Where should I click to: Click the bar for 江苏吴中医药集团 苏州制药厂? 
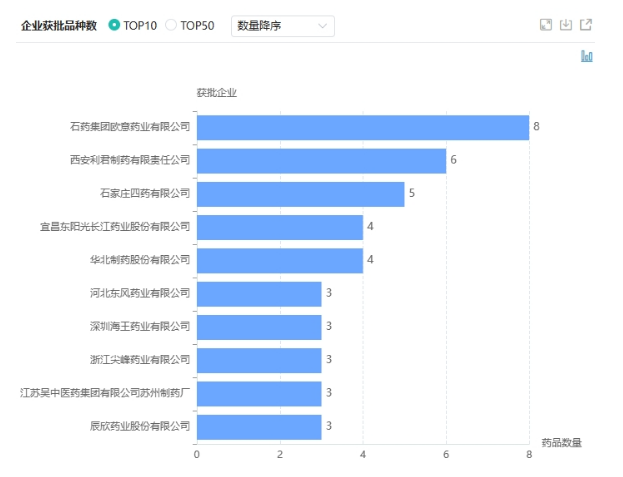[x=259, y=394]
